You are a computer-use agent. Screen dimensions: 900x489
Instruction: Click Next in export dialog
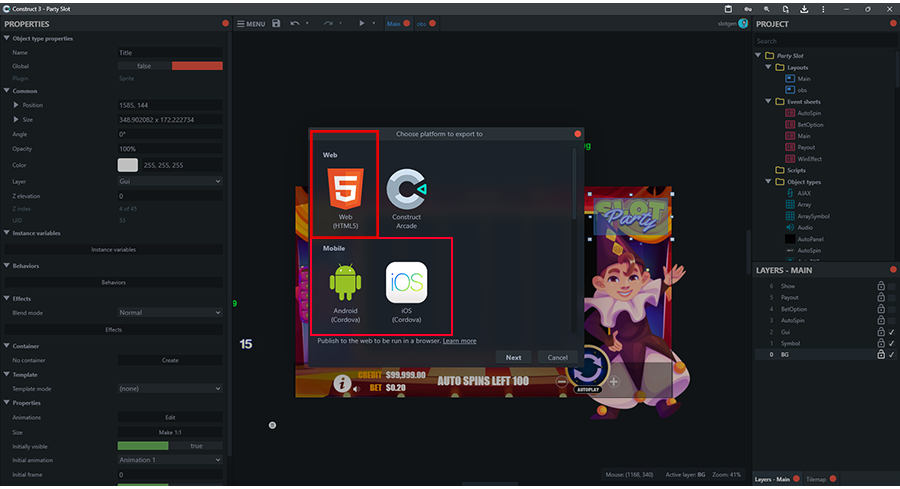[x=513, y=357]
